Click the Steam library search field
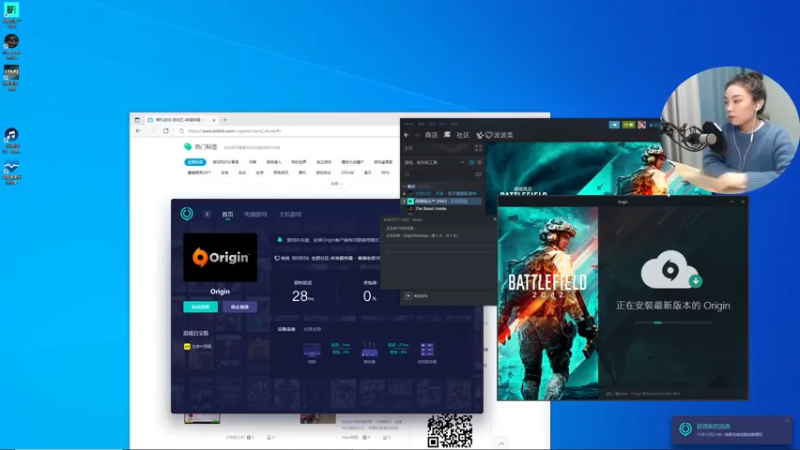 (x=439, y=174)
